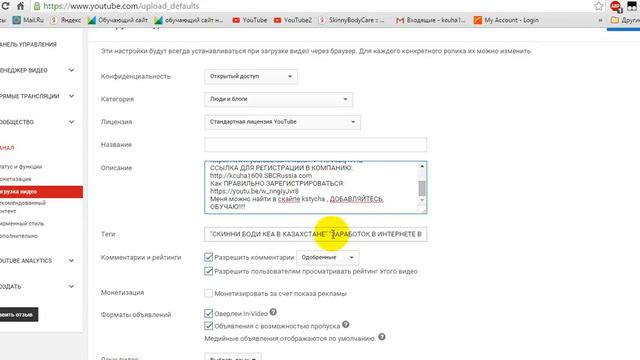640x360 pixels.
Task: Open help icon beside Медийные объявления text
Action: 382,337
